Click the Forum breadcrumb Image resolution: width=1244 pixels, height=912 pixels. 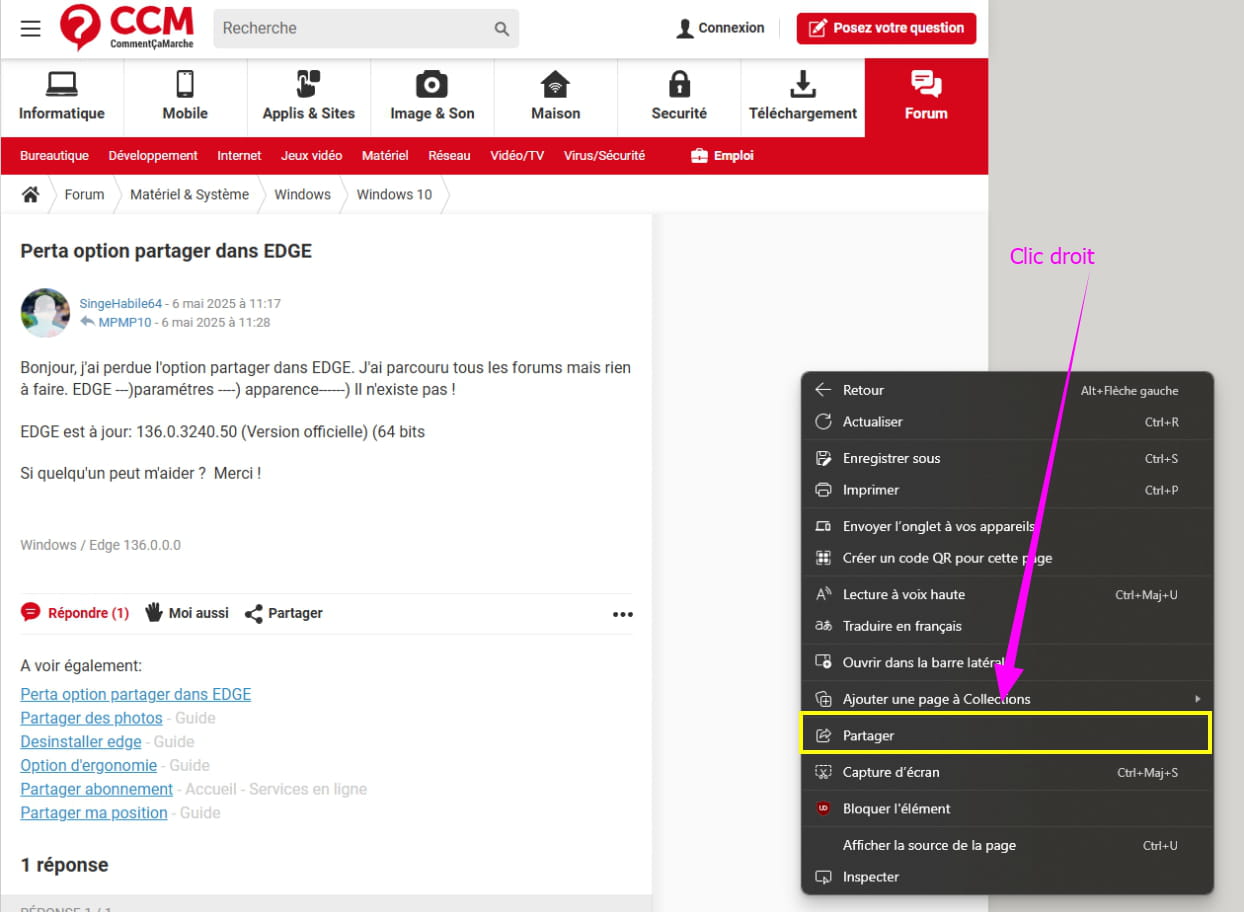click(84, 194)
